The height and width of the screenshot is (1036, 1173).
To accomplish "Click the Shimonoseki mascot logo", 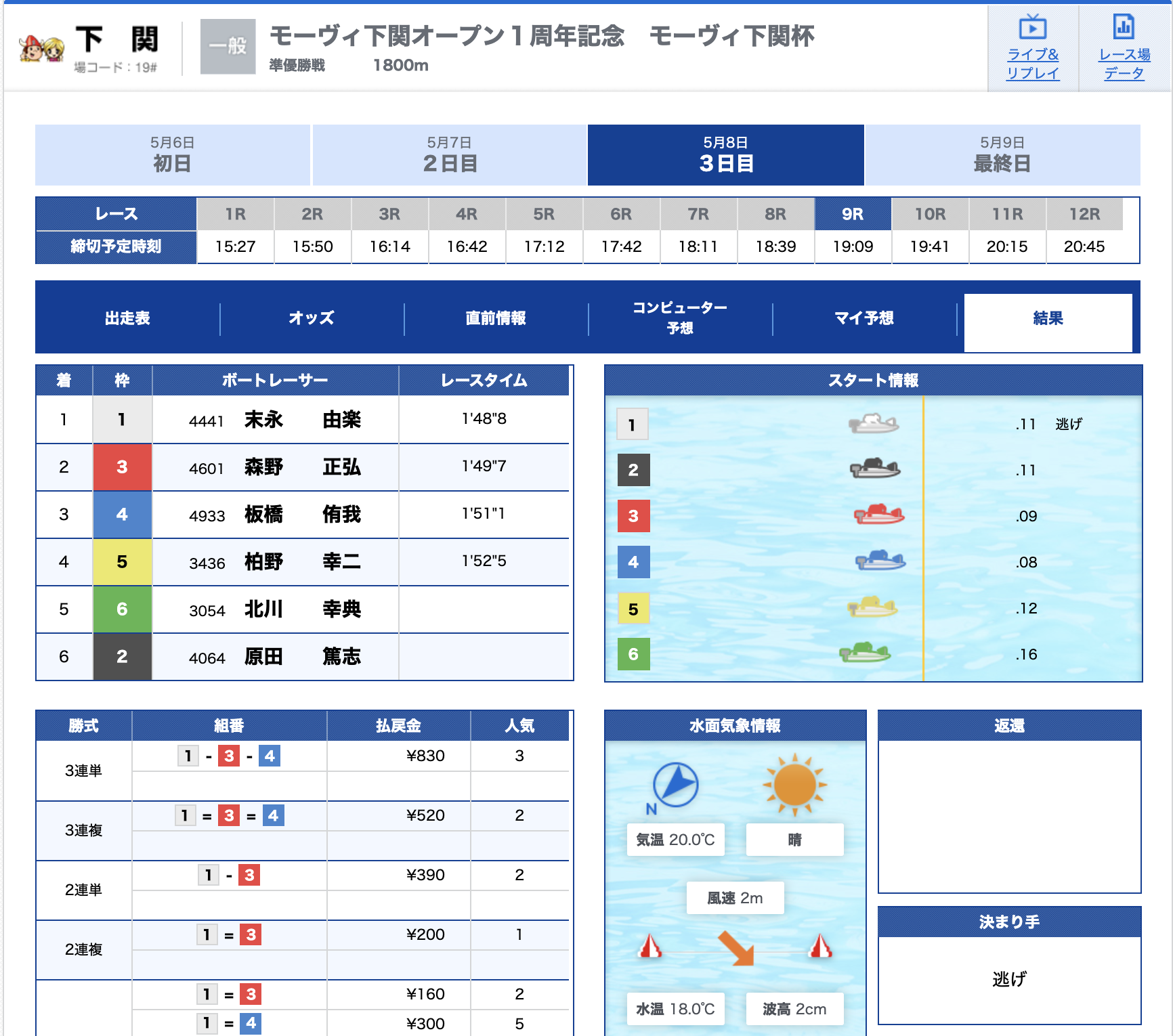I will (41, 48).
